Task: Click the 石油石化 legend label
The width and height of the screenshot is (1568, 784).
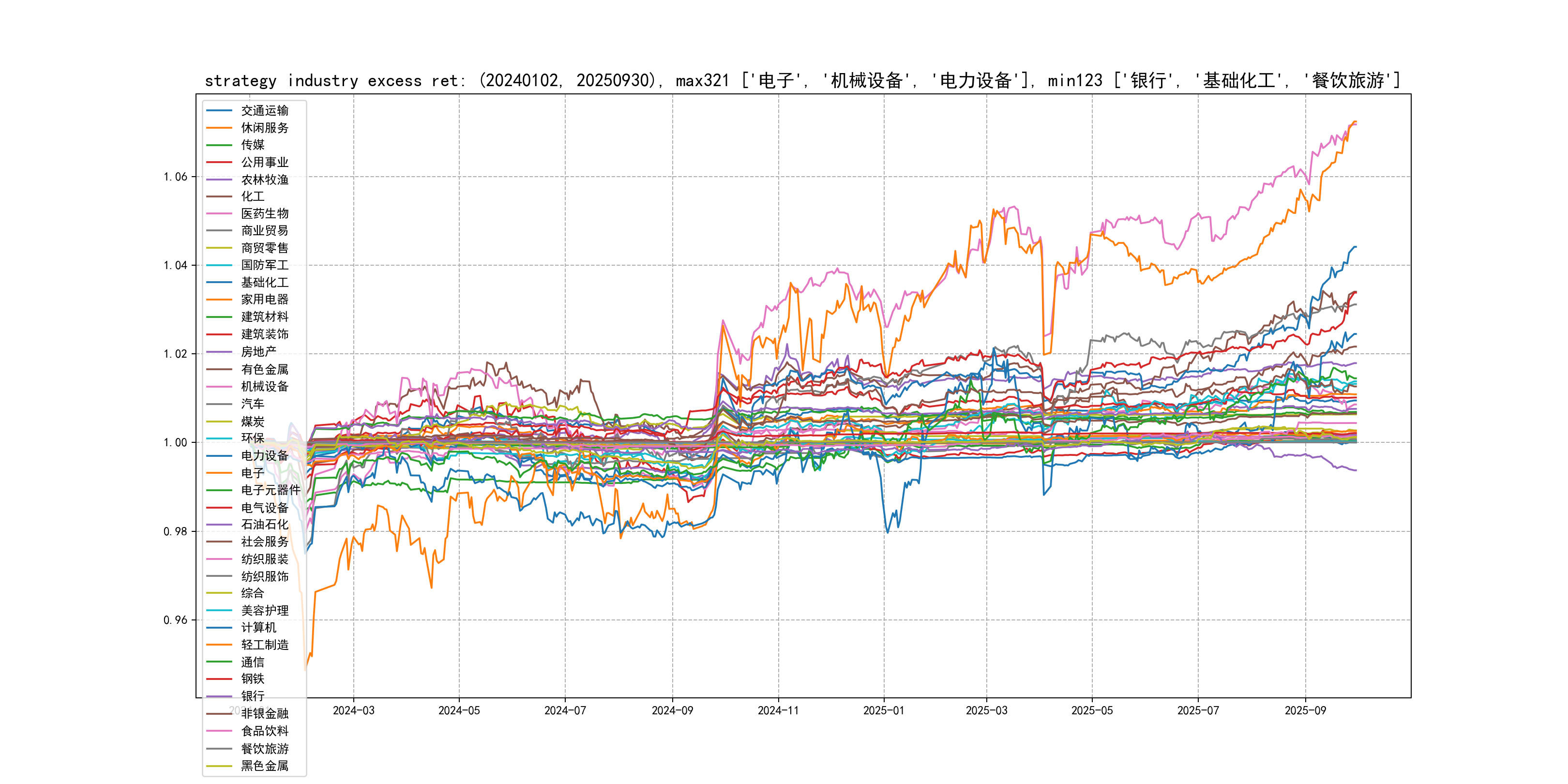Action: [264, 524]
